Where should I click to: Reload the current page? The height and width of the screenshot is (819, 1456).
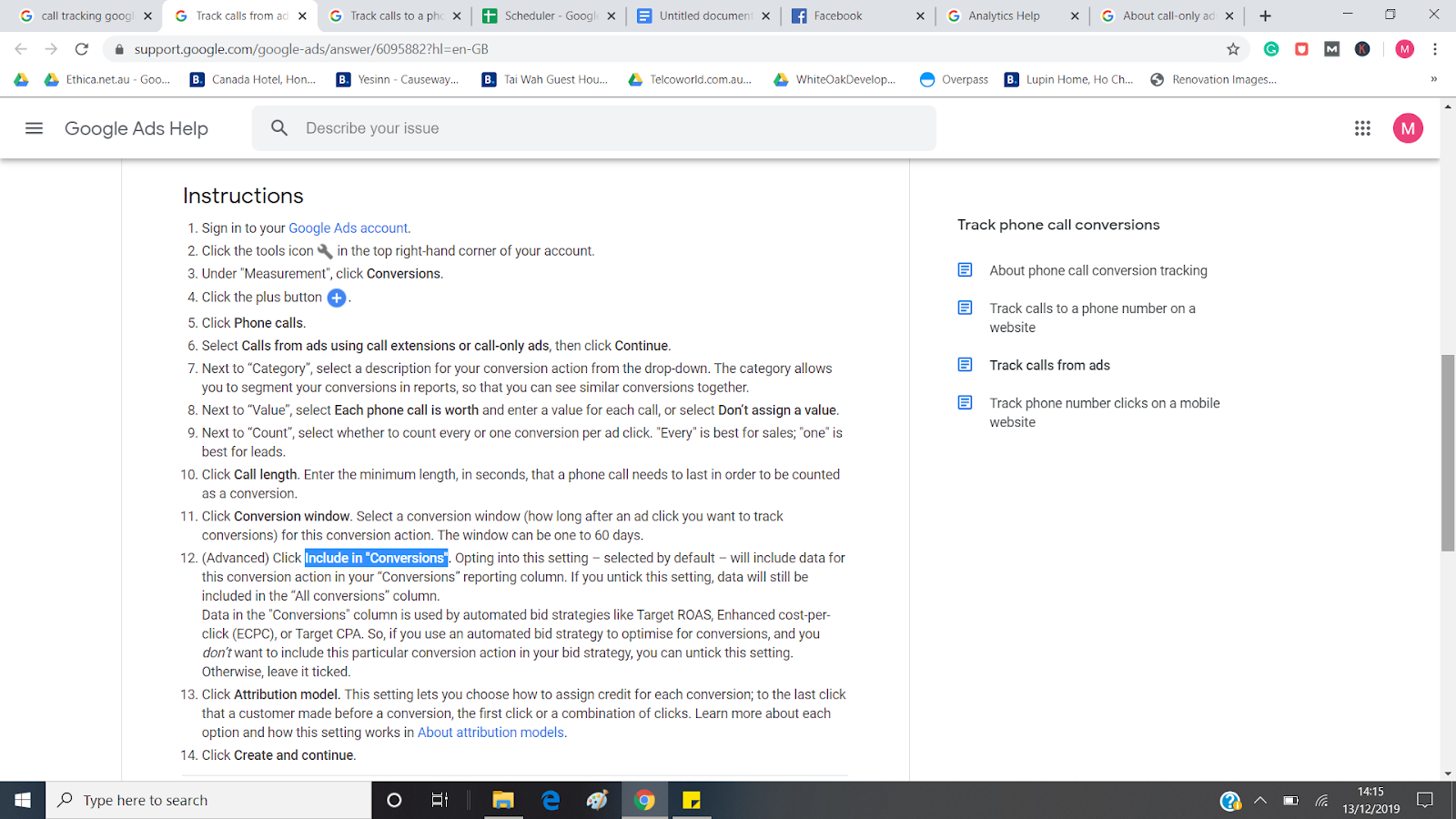click(82, 49)
